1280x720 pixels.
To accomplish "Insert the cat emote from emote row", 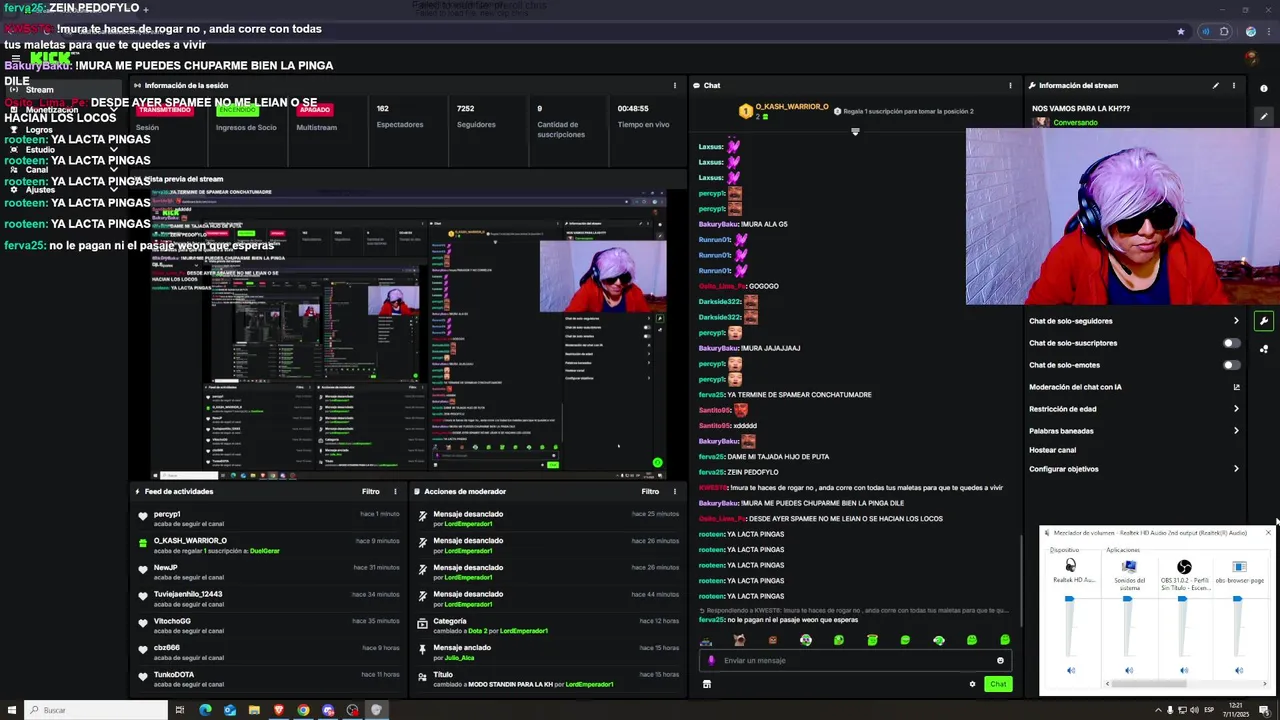I will [x=739, y=640].
